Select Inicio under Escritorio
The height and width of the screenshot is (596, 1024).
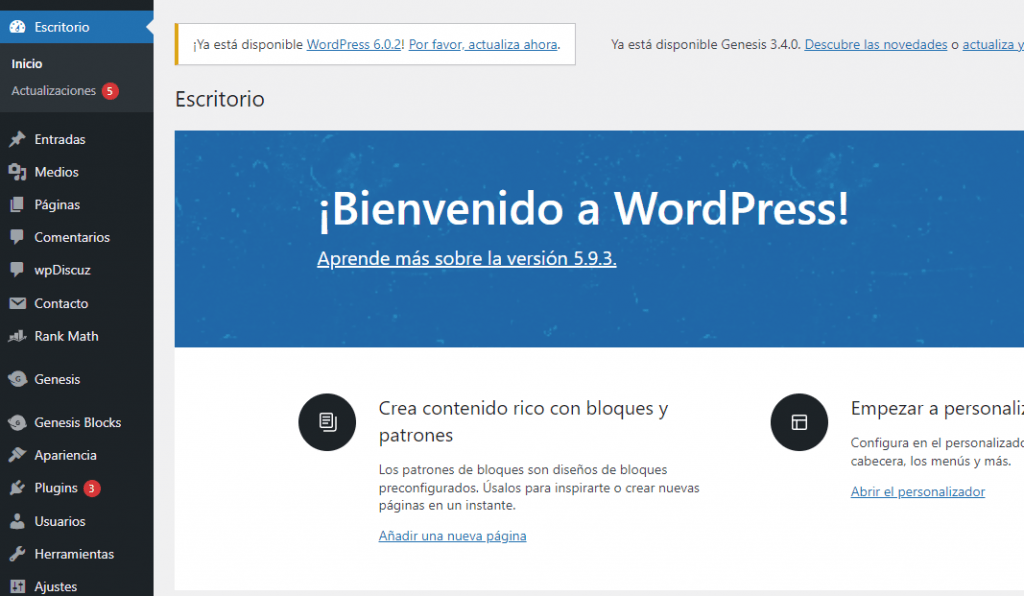pyautogui.click(x=27, y=64)
